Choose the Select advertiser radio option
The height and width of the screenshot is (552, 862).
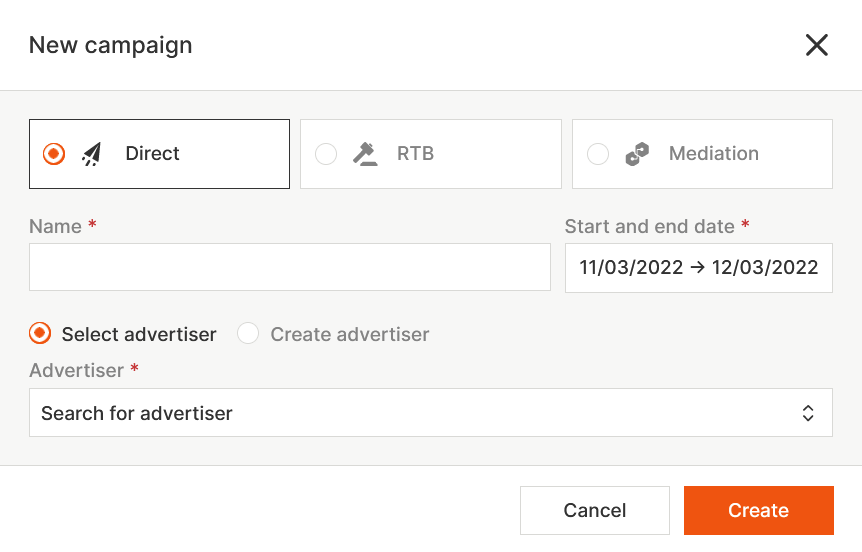(40, 333)
